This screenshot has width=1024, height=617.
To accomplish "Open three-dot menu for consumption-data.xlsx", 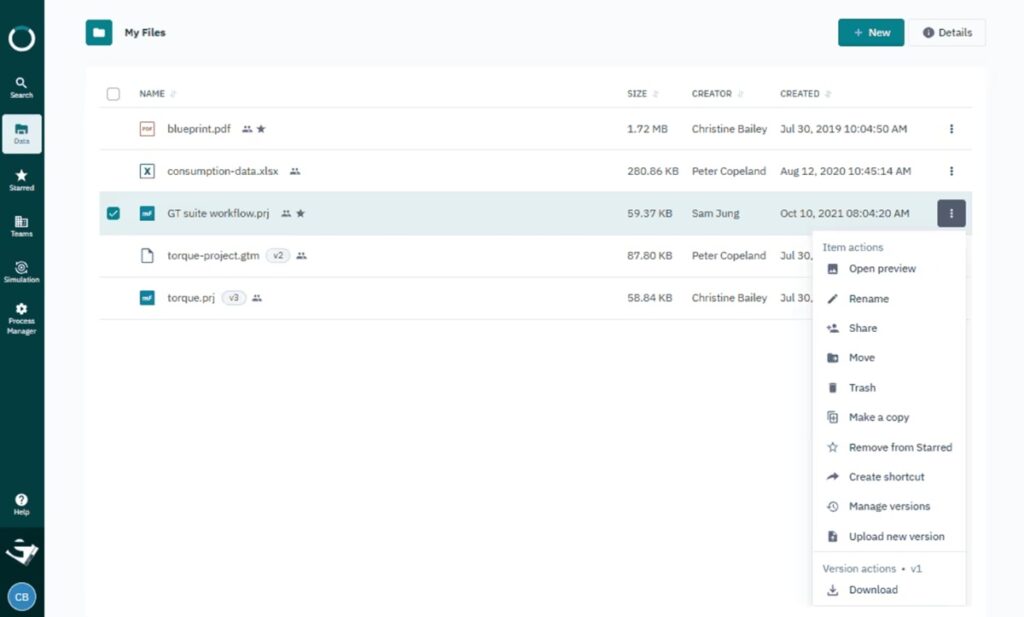I will pos(952,171).
